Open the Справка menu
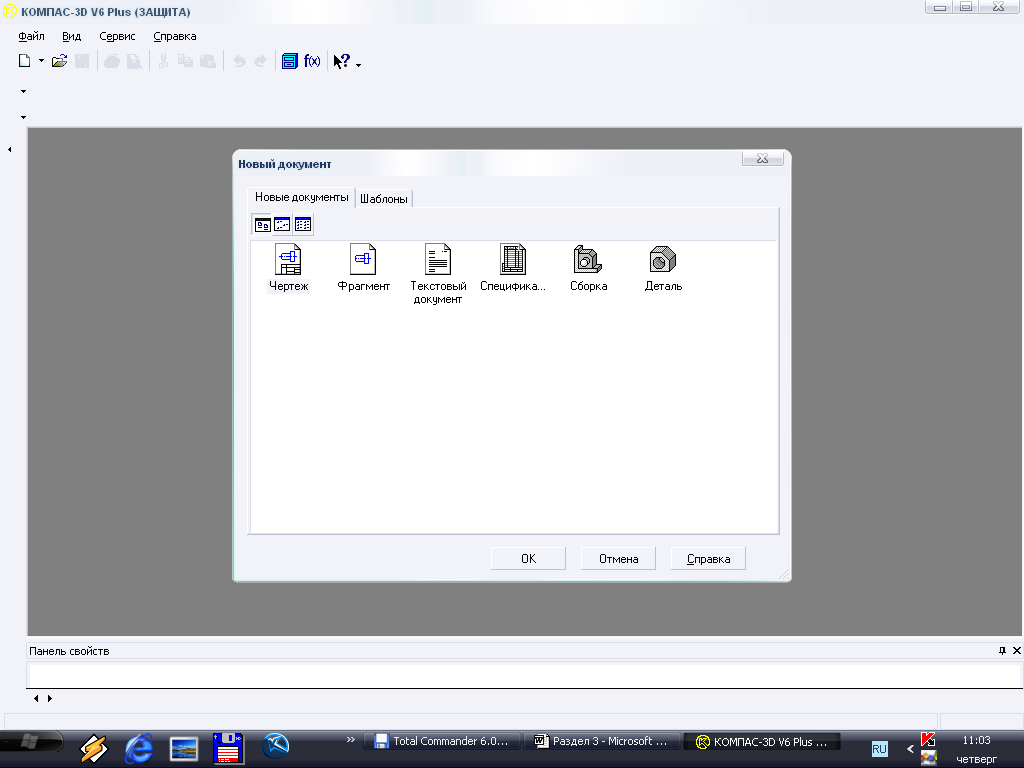Viewport: 1024px width, 768px height. tap(174, 37)
